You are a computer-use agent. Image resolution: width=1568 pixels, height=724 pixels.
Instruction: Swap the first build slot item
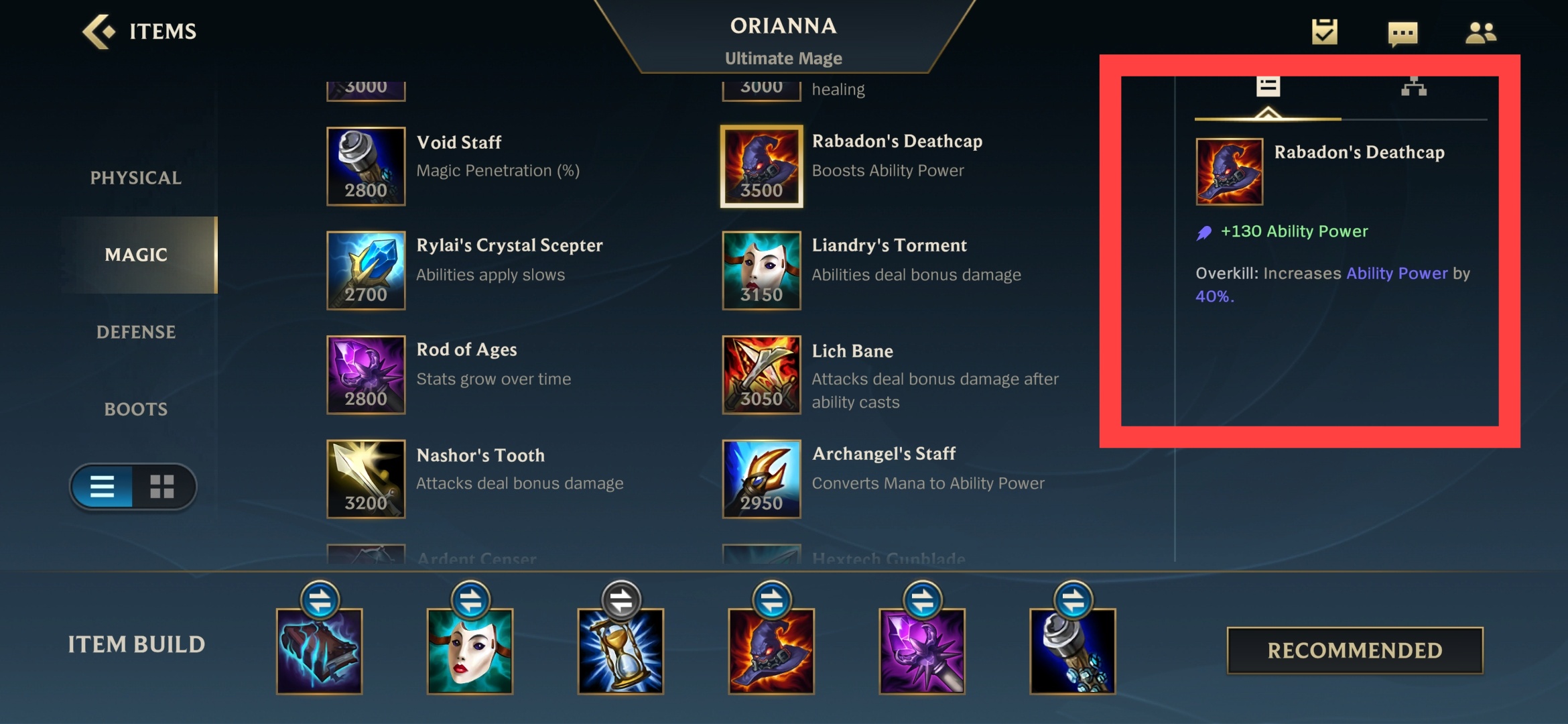click(x=320, y=600)
